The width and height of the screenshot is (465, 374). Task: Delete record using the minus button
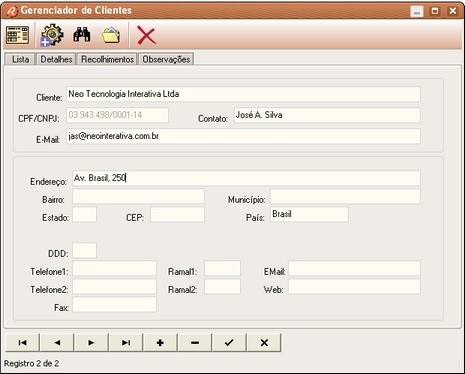[x=195, y=342]
